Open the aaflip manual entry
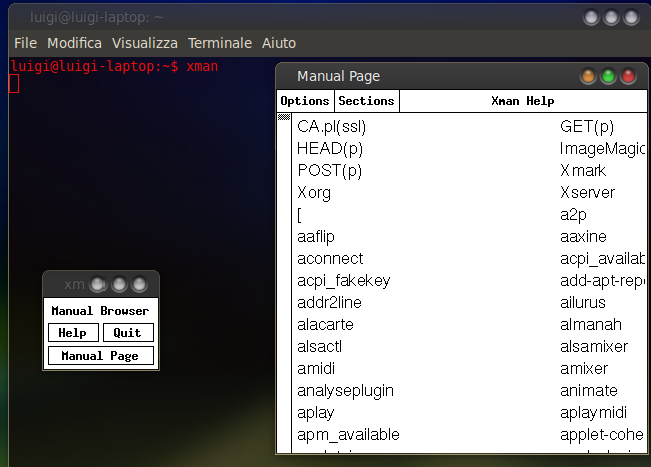 (316, 237)
